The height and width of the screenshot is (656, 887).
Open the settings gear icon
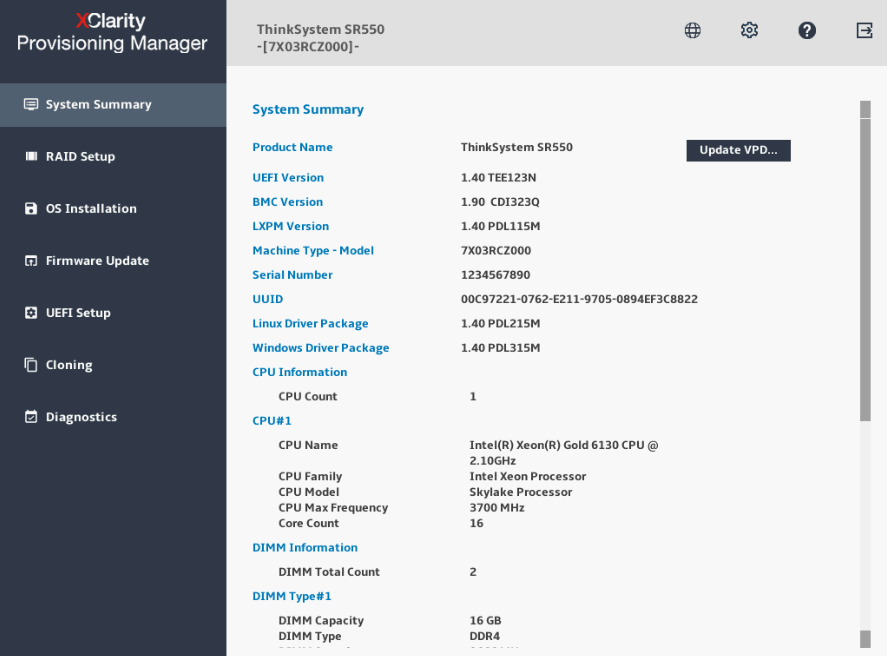coord(750,30)
